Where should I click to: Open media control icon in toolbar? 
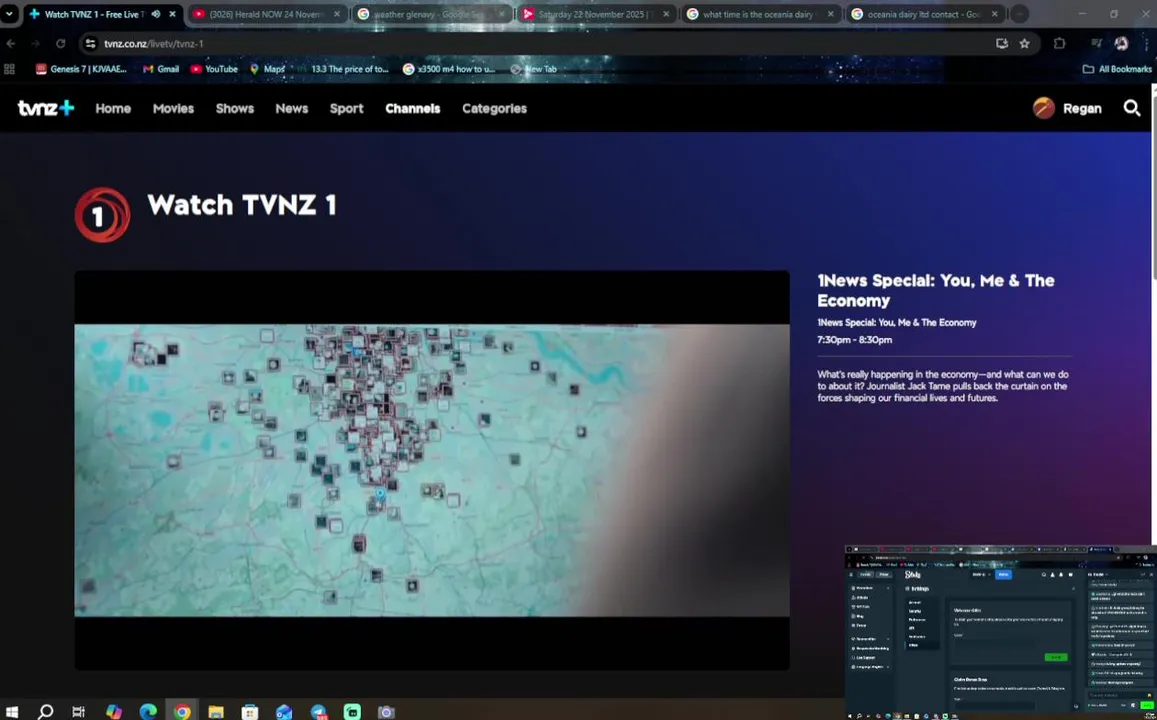tap(1096, 44)
